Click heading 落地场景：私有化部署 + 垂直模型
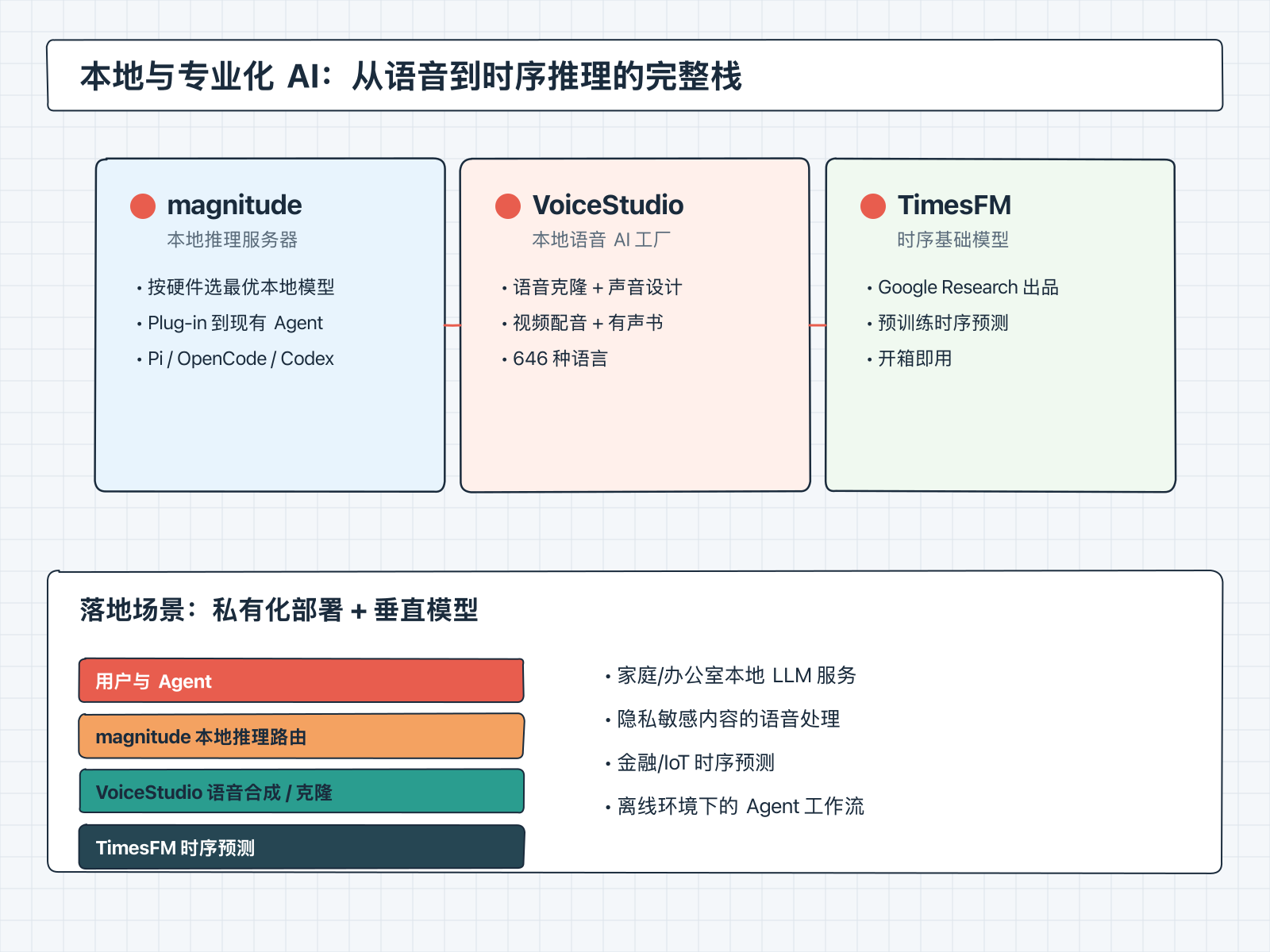Image resolution: width=1270 pixels, height=952 pixels. point(279,610)
